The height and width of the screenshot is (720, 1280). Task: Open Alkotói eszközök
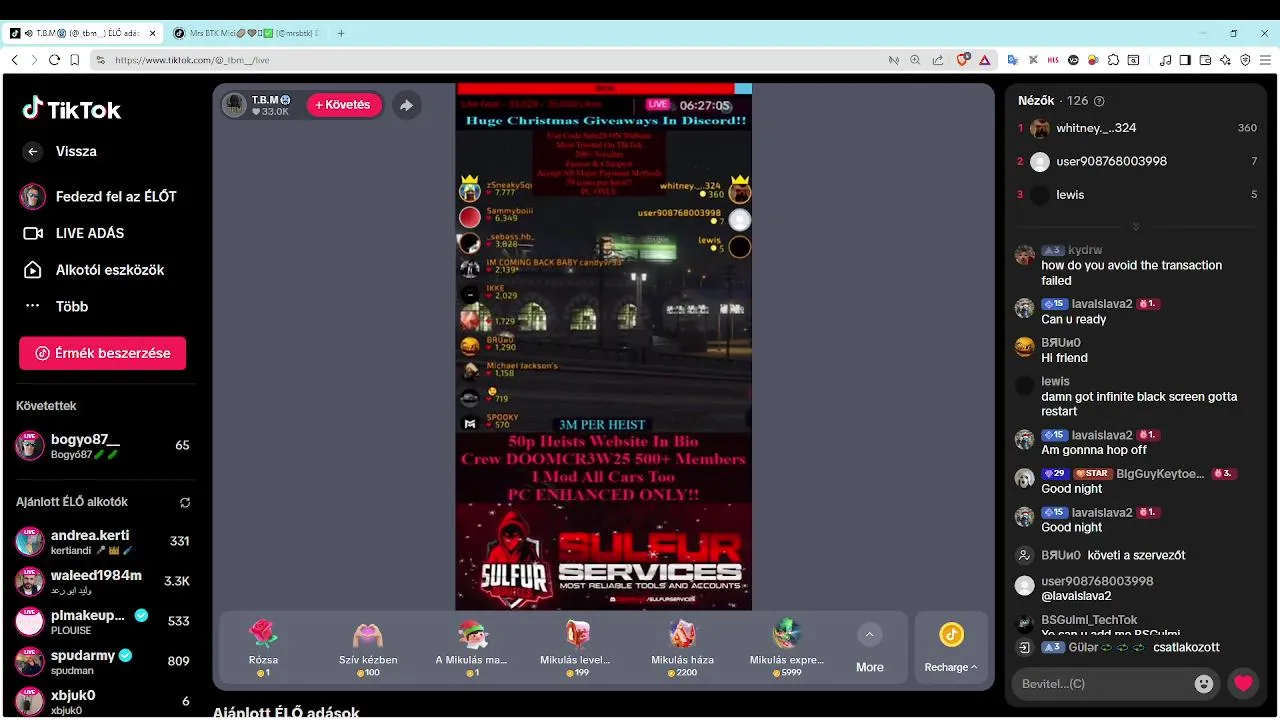point(93,270)
